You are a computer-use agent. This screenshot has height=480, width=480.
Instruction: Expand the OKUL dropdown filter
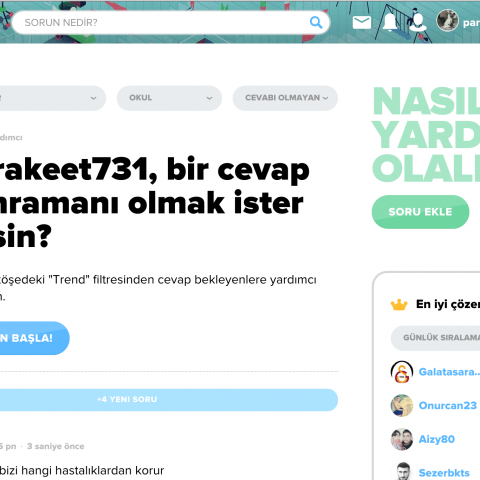169,98
